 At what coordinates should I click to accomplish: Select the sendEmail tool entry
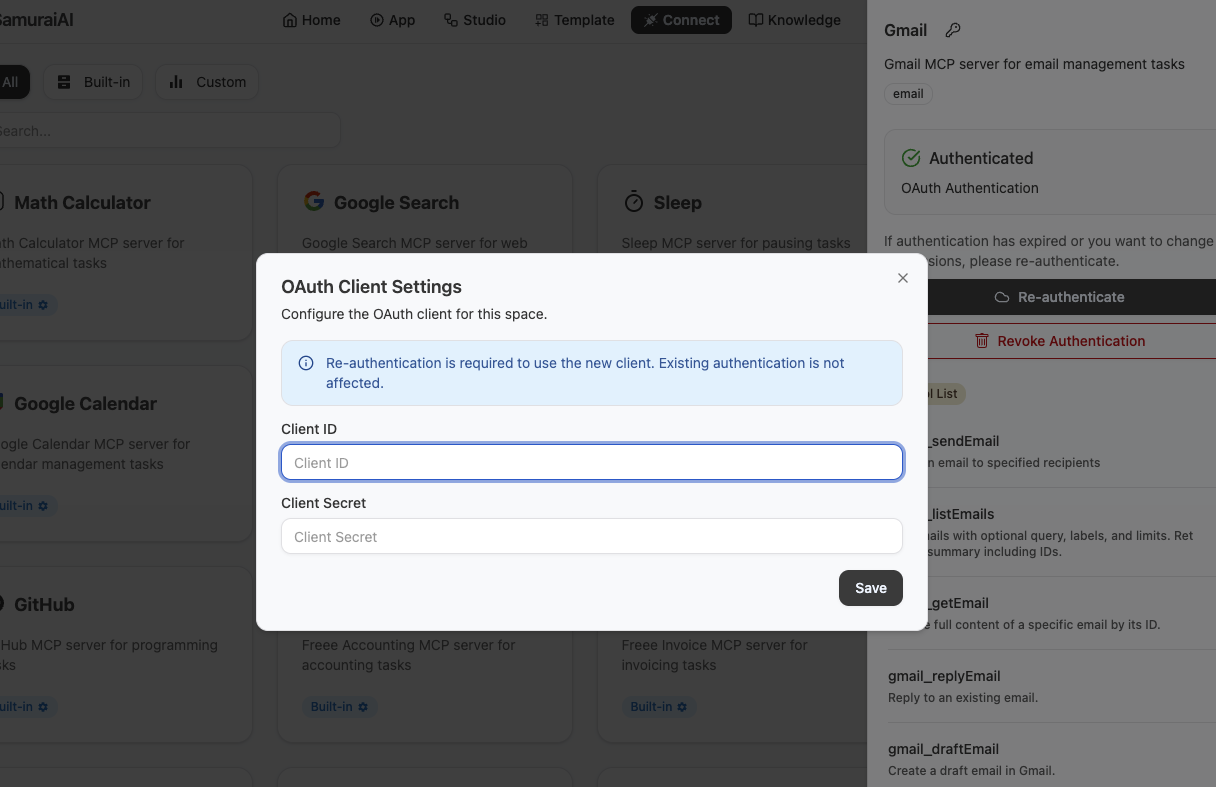click(x=1071, y=451)
